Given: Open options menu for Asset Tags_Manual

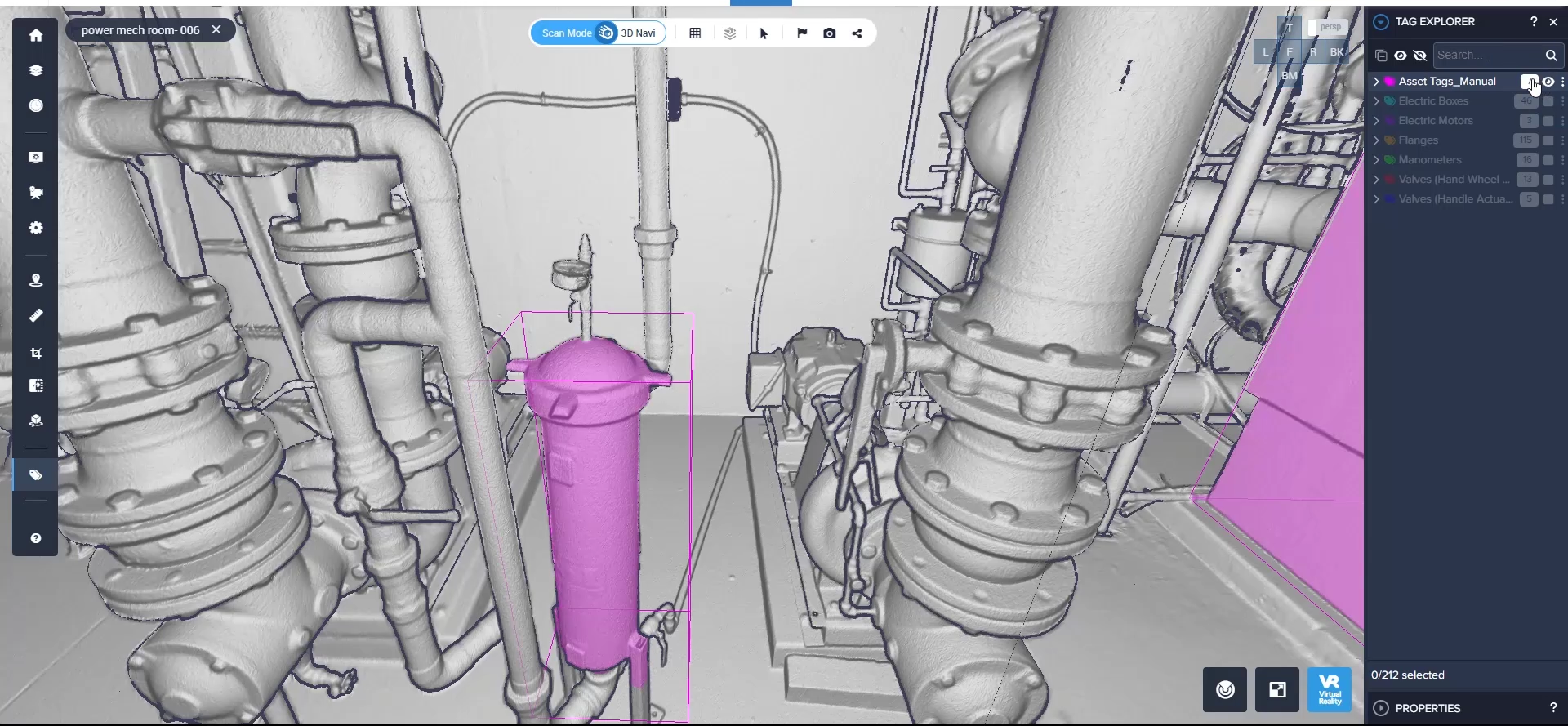Looking at the screenshot, I should coord(1563,82).
